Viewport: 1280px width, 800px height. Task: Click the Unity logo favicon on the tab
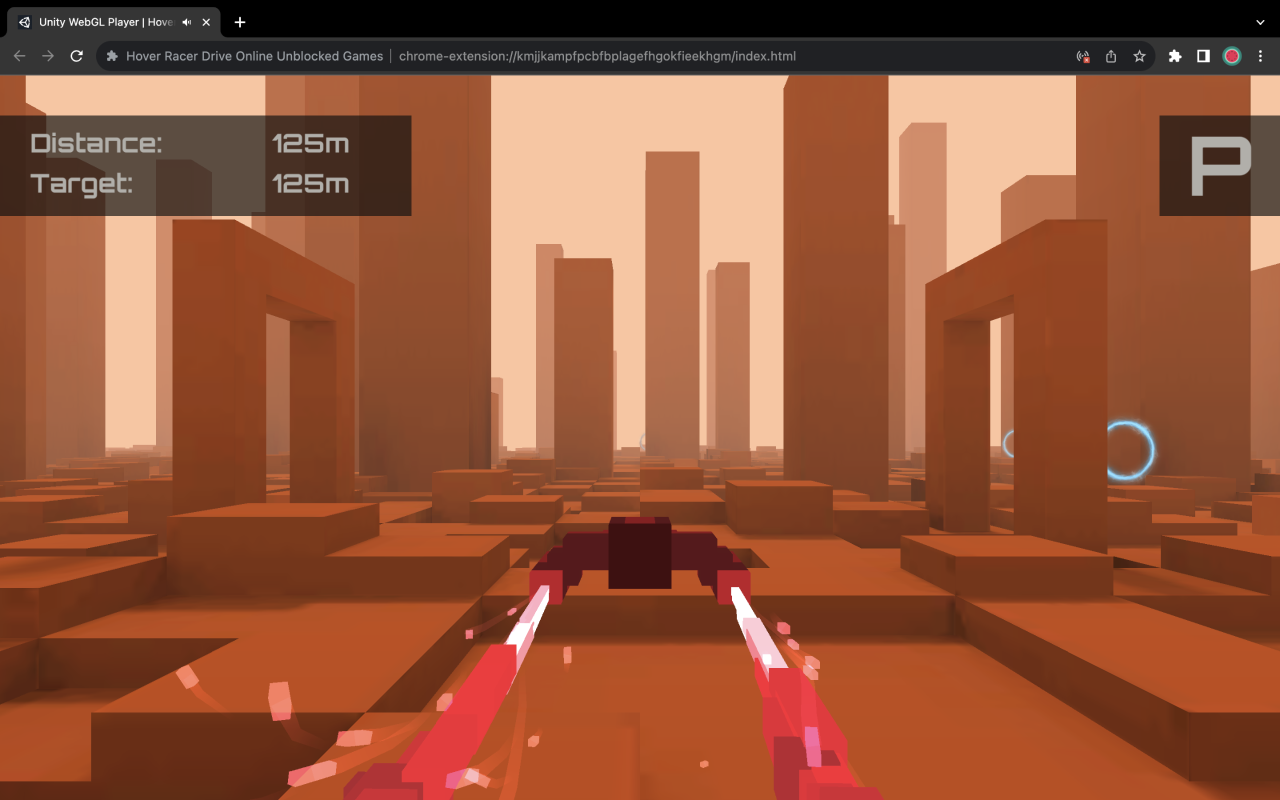tap(25, 22)
